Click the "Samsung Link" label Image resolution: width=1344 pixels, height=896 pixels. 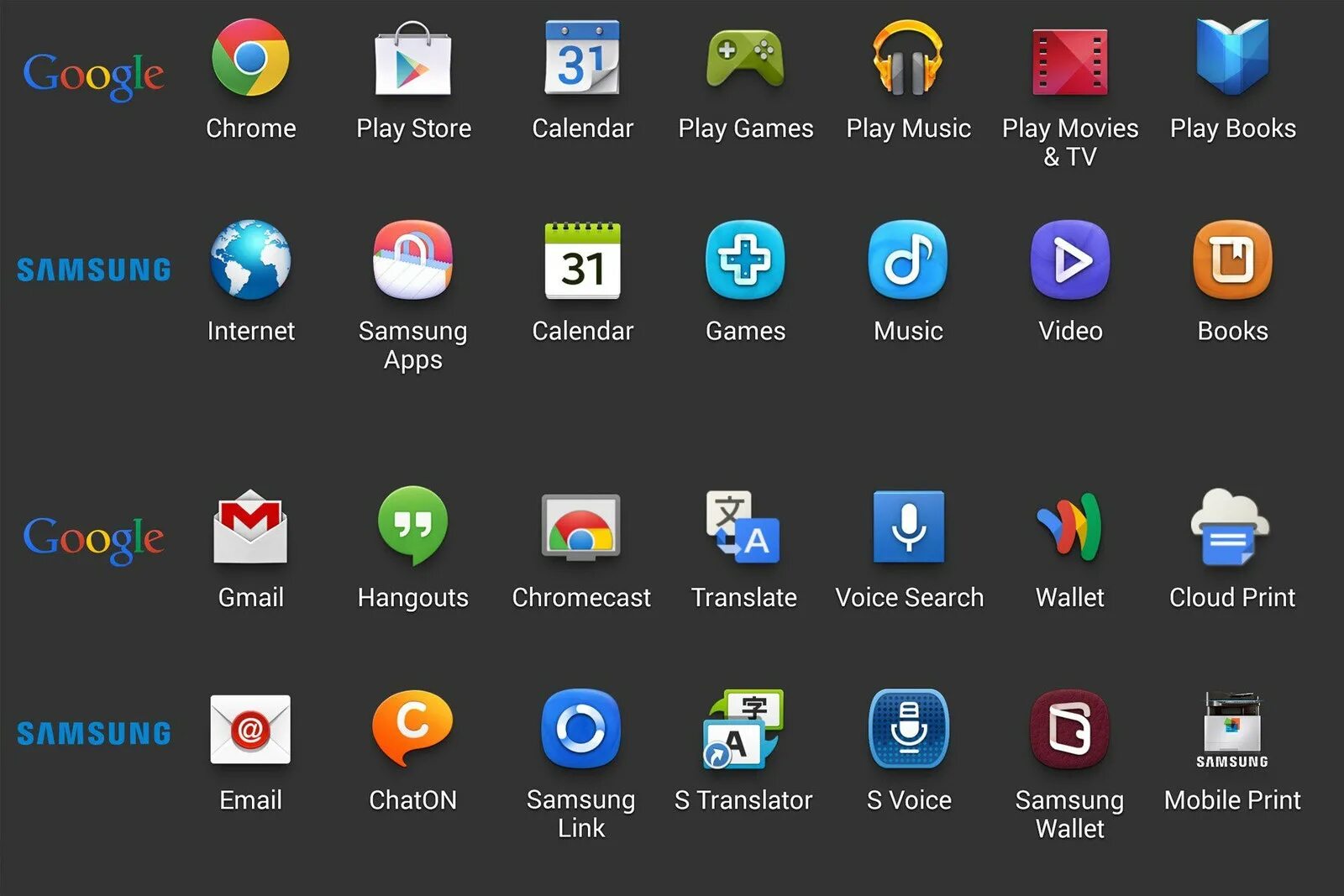click(x=580, y=815)
